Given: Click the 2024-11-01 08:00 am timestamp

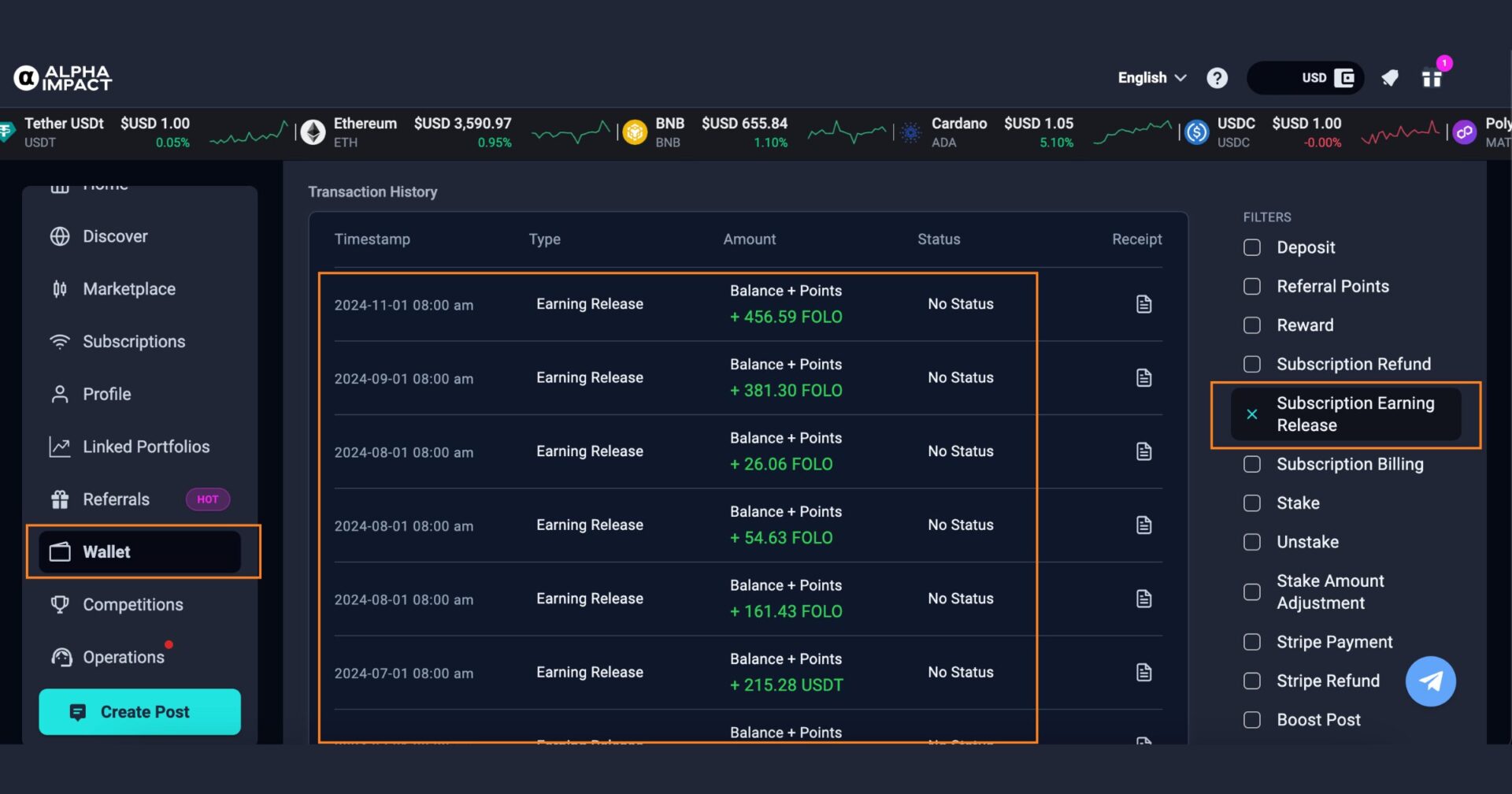Looking at the screenshot, I should [404, 305].
